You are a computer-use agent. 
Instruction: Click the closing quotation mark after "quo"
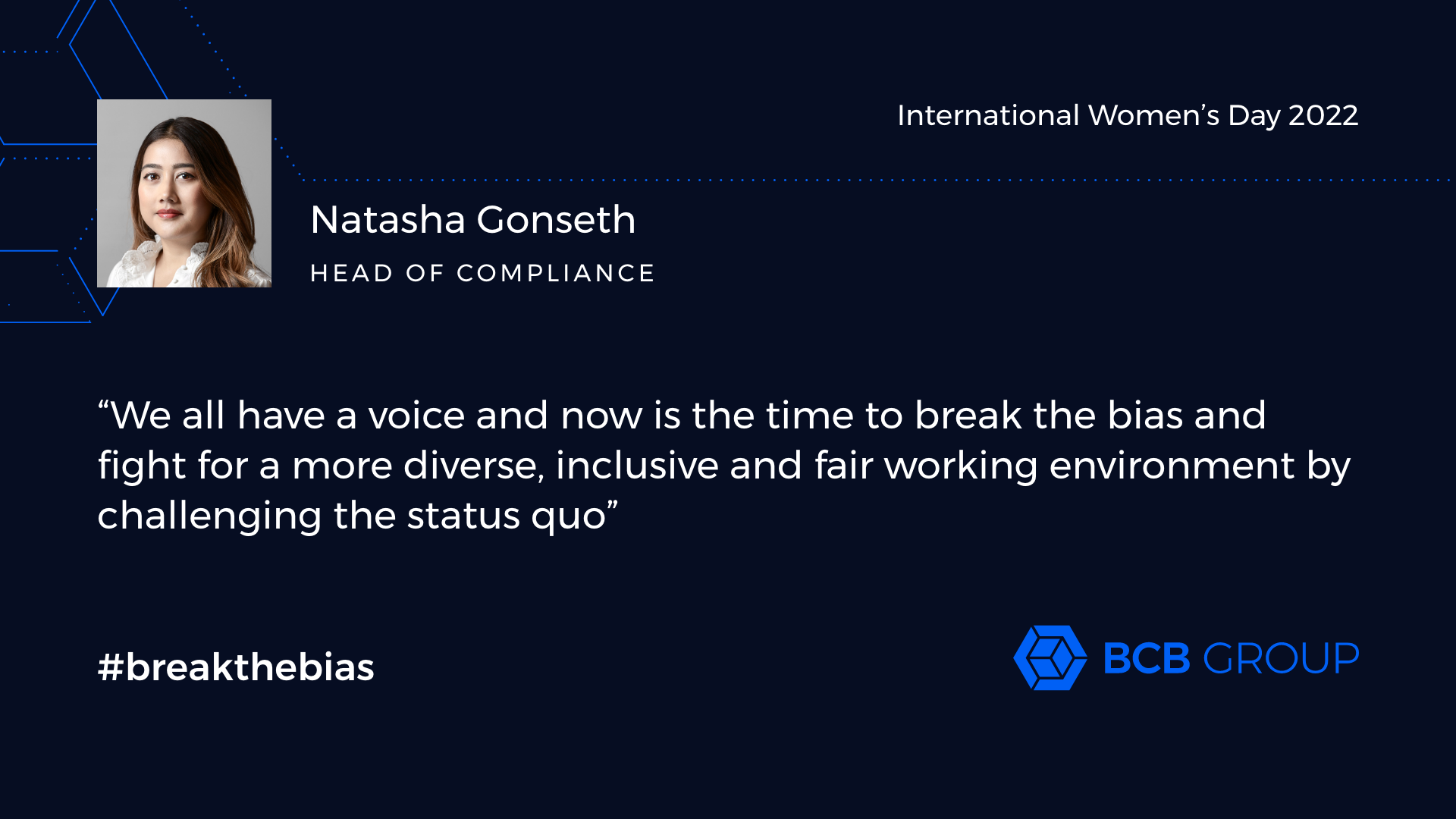[x=613, y=504]
